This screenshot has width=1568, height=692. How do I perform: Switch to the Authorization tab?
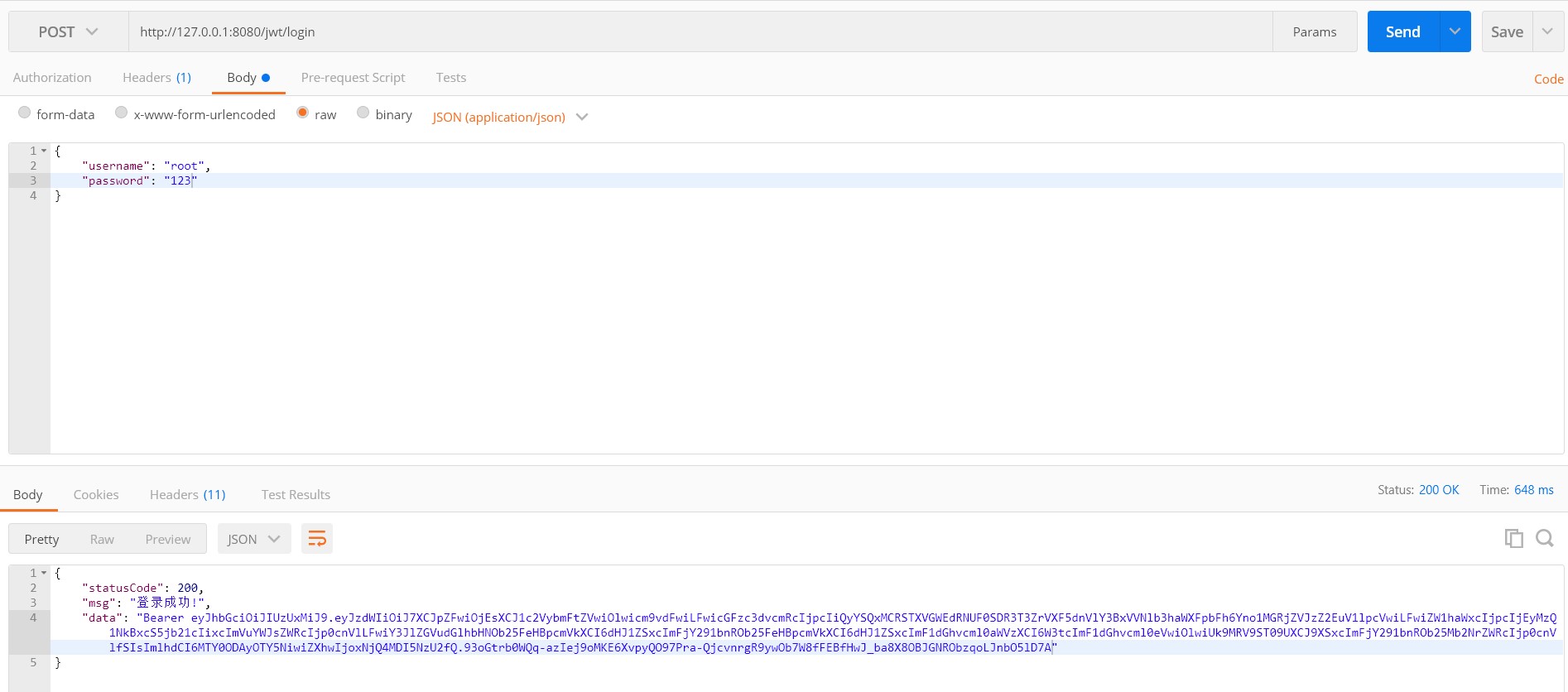pyautogui.click(x=52, y=77)
